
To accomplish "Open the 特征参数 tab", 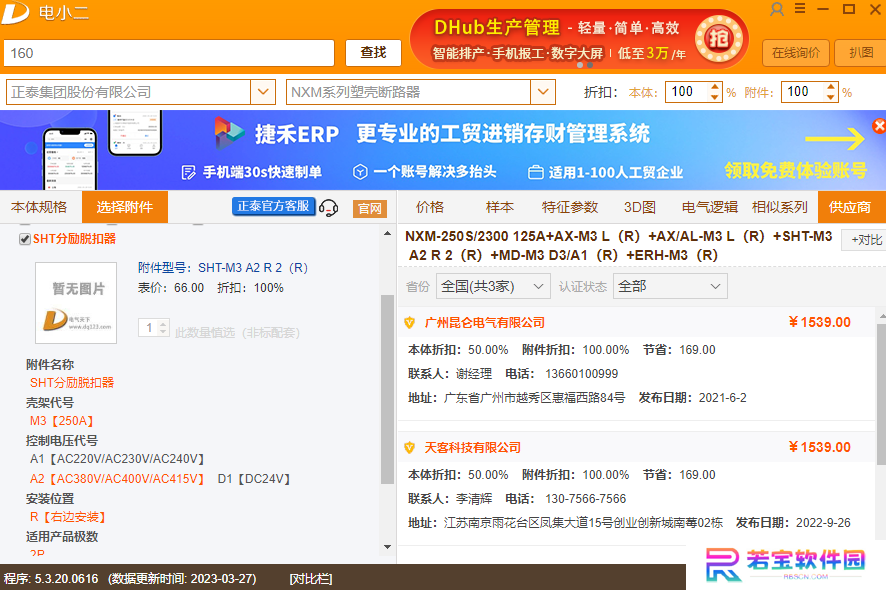I will pos(570,207).
